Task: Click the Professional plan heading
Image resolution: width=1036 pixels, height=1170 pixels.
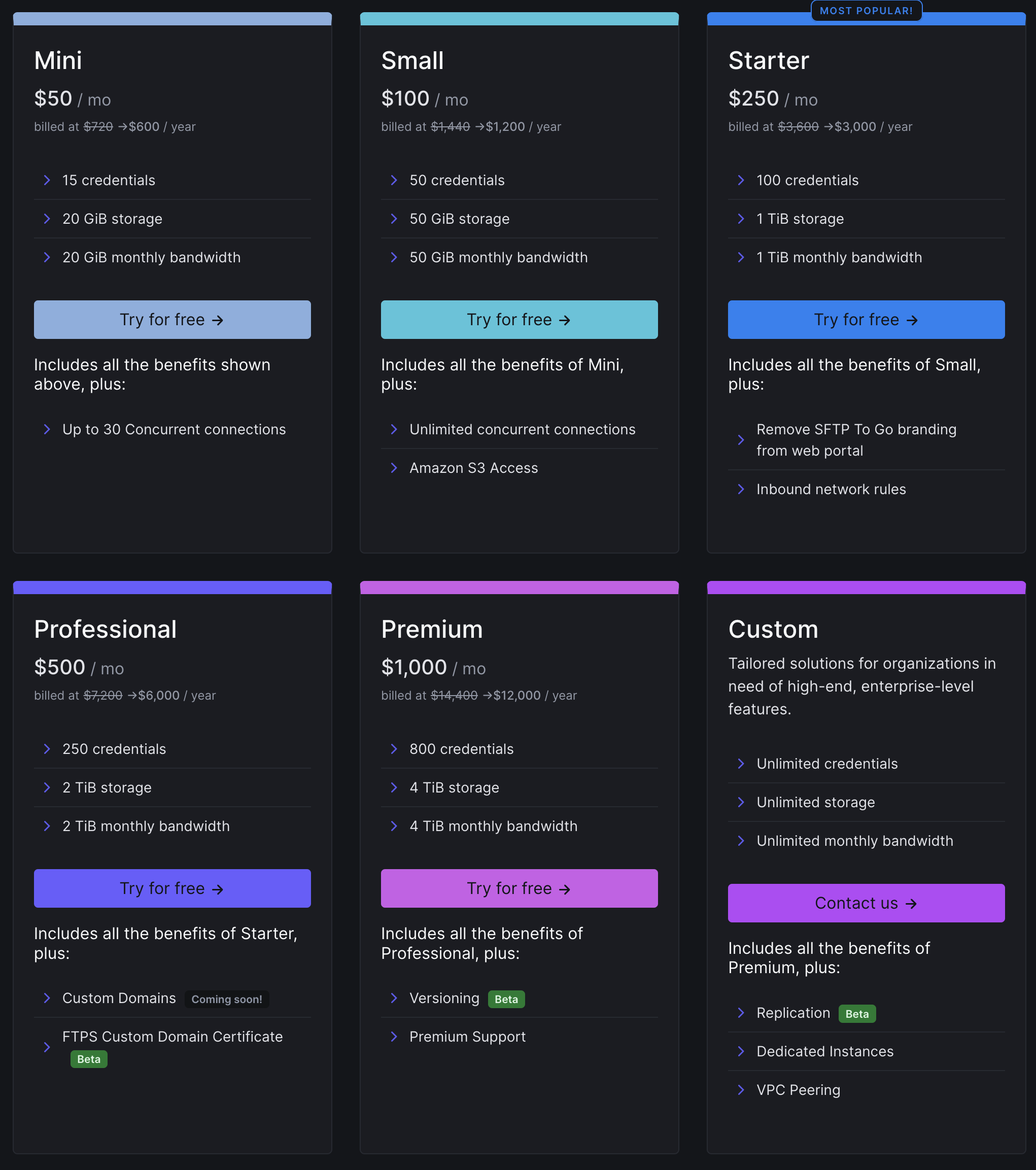Action: coord(106,629)
